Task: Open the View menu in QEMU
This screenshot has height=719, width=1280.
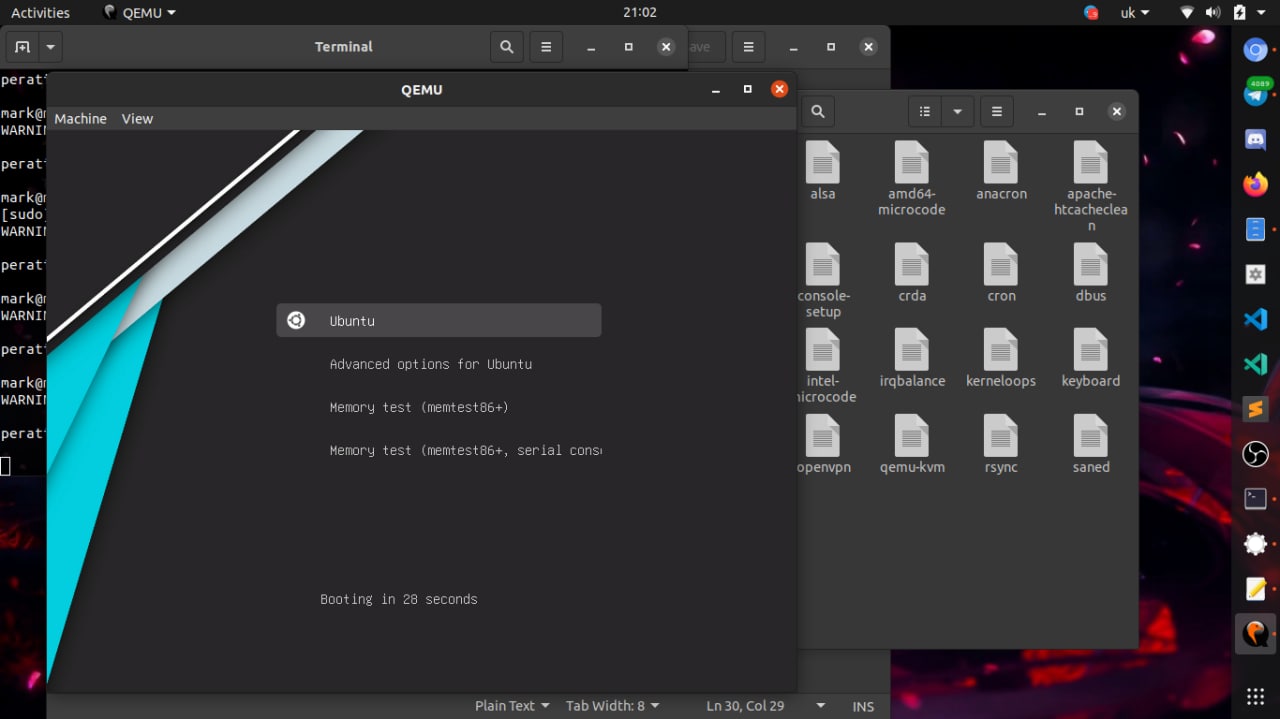Action: (x=137, y=118)
